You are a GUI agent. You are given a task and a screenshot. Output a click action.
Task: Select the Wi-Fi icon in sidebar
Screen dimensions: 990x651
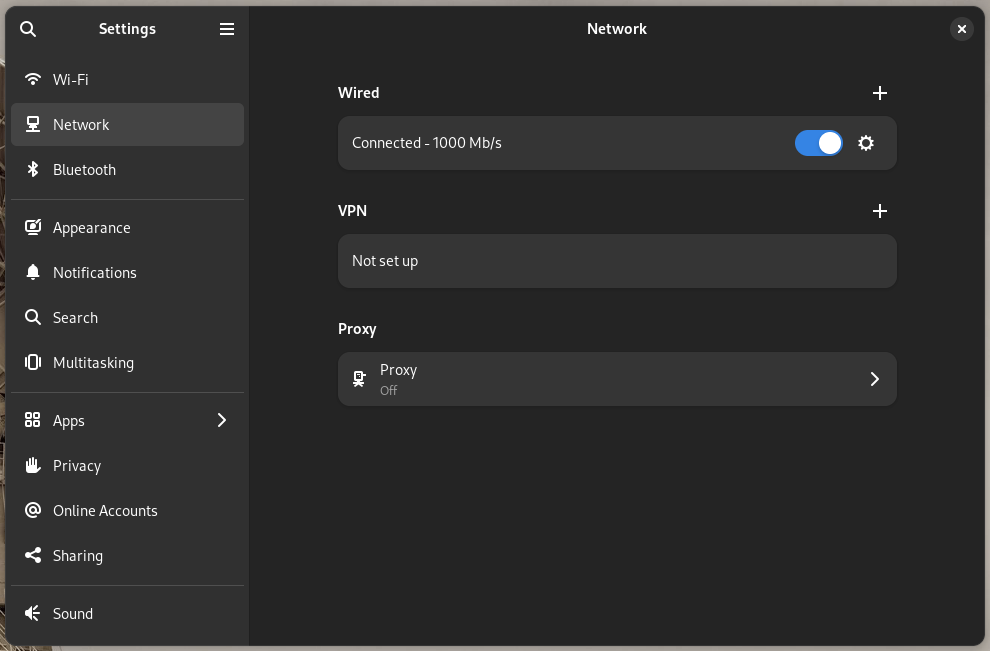point(33,79)
